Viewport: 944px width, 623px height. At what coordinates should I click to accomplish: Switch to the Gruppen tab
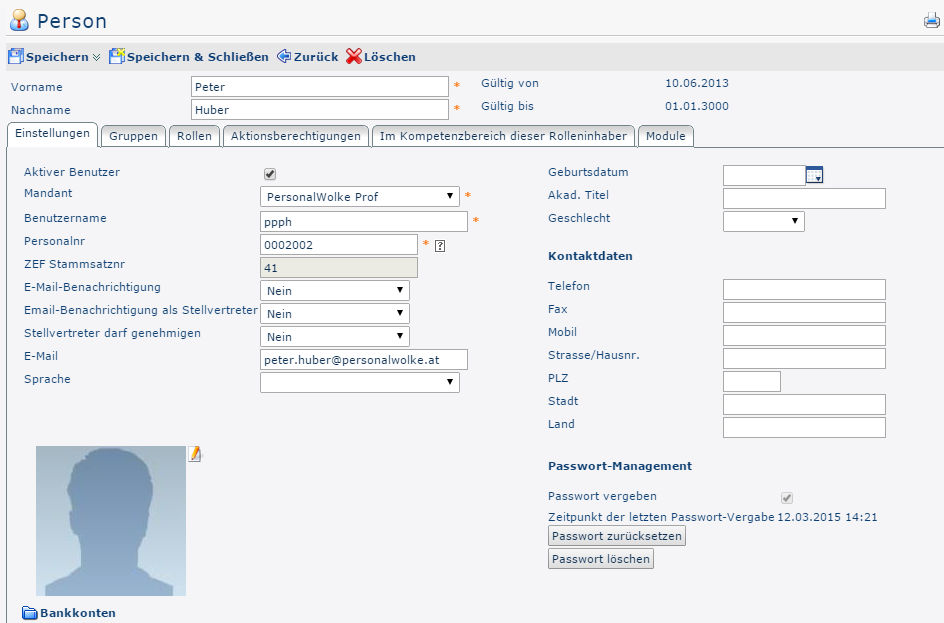pos(133,136)
